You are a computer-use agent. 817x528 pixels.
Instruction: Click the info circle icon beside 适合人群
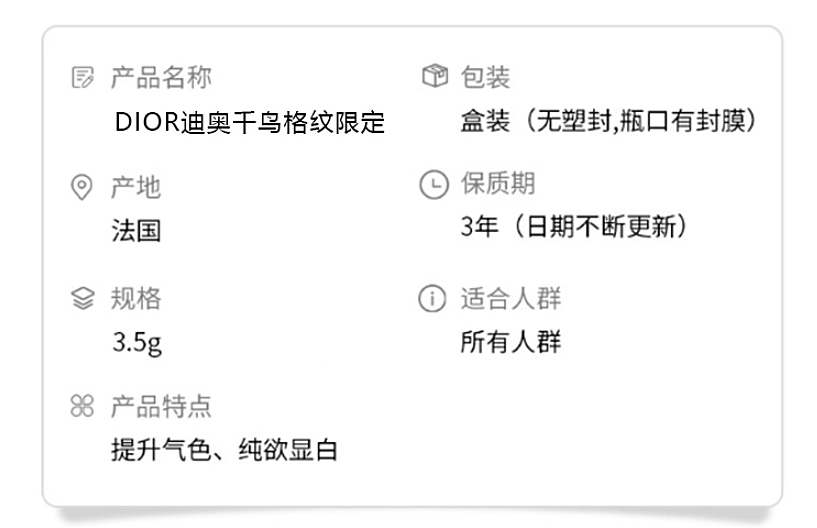[432, 299]
